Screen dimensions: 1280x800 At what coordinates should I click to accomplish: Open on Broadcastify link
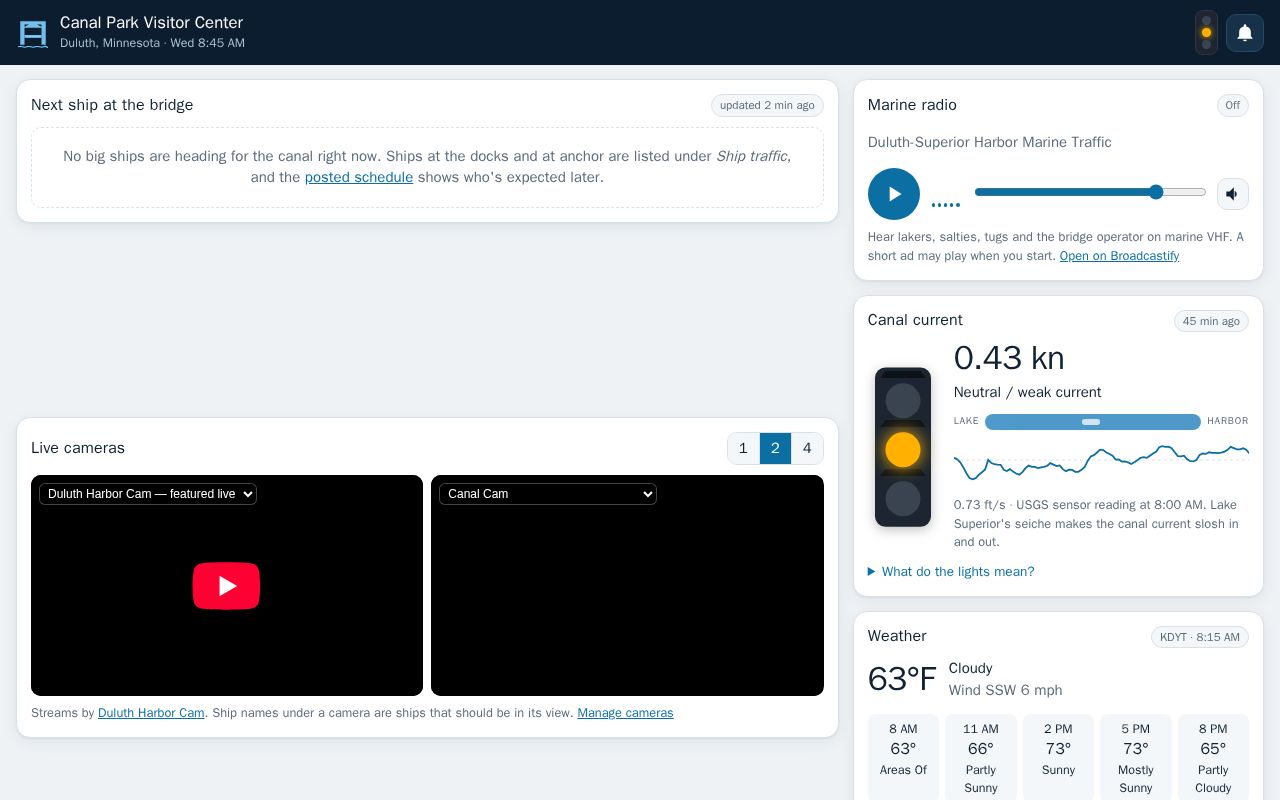tap(1119, 256)
